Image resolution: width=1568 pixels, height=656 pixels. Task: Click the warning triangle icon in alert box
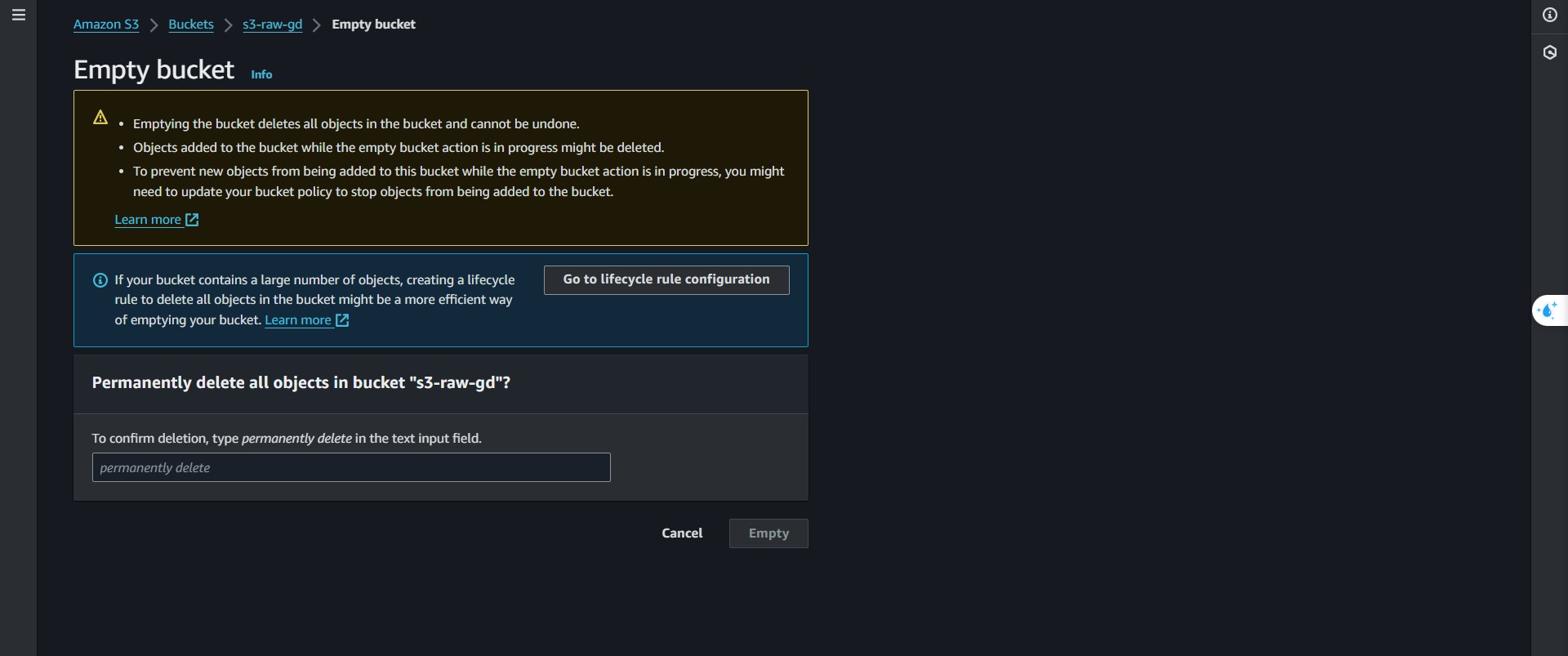[100, 117]
